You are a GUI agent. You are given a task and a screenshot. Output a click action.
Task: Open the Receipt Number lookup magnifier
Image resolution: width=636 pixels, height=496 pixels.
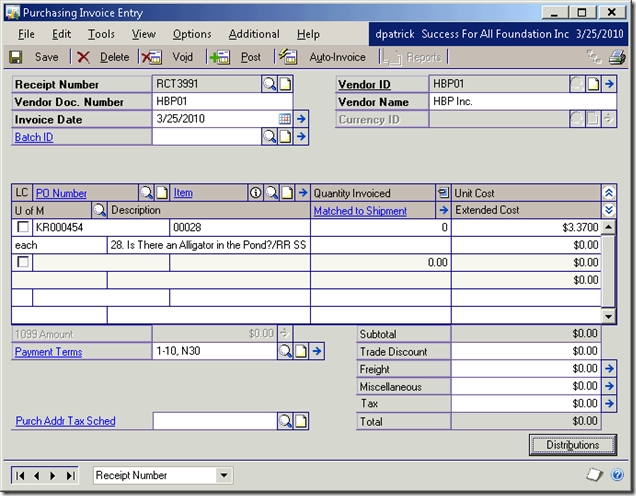pyautogui.click(x=269, y=84)
